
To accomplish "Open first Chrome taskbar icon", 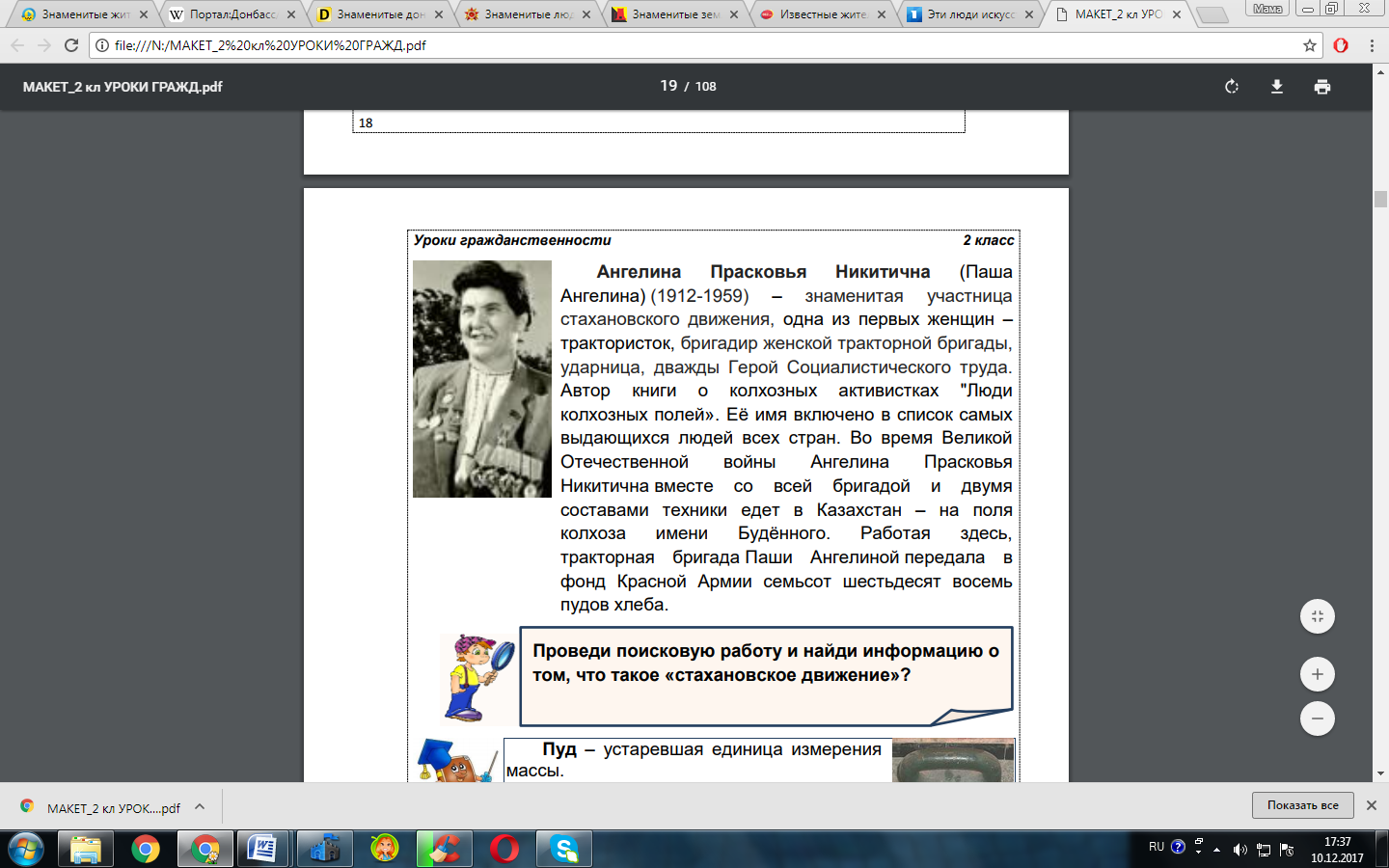I will click(146, 850).
